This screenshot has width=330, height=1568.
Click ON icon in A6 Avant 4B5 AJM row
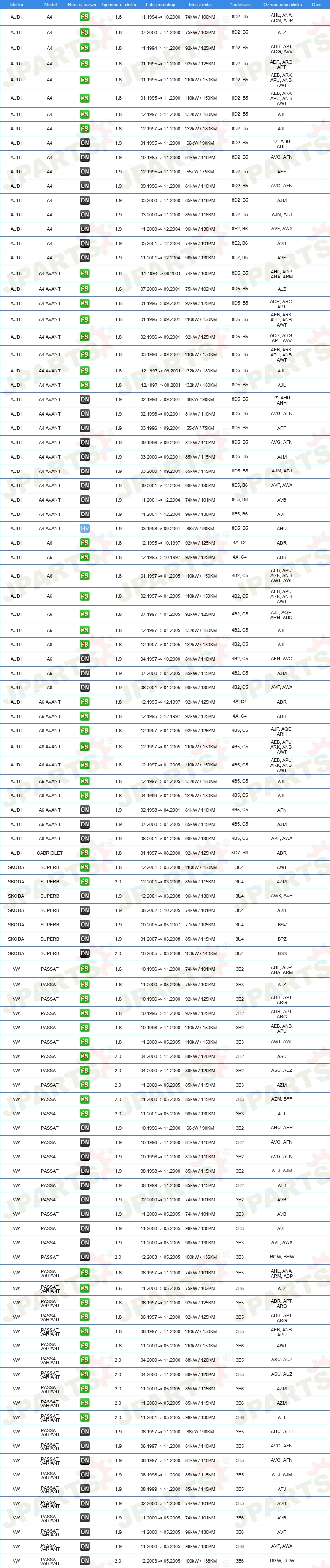point(85,824)
